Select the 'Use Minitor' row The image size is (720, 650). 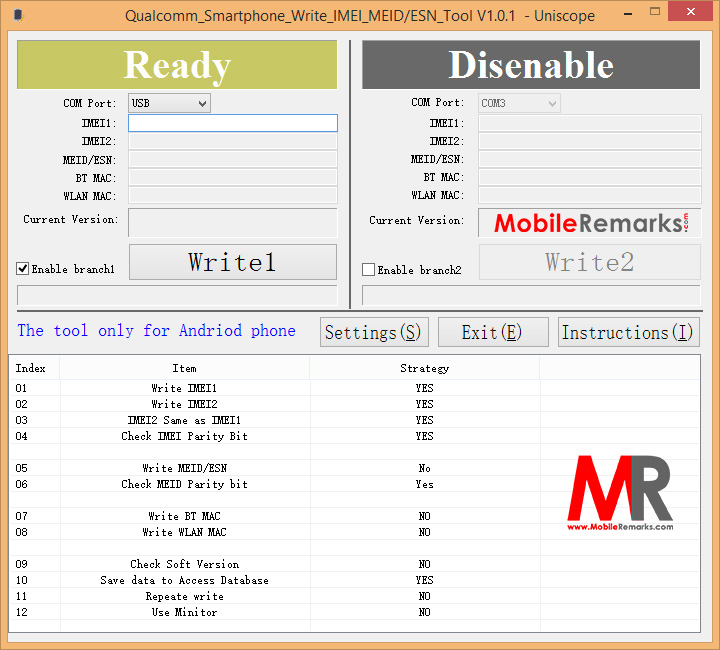click(x=355, y=612)
